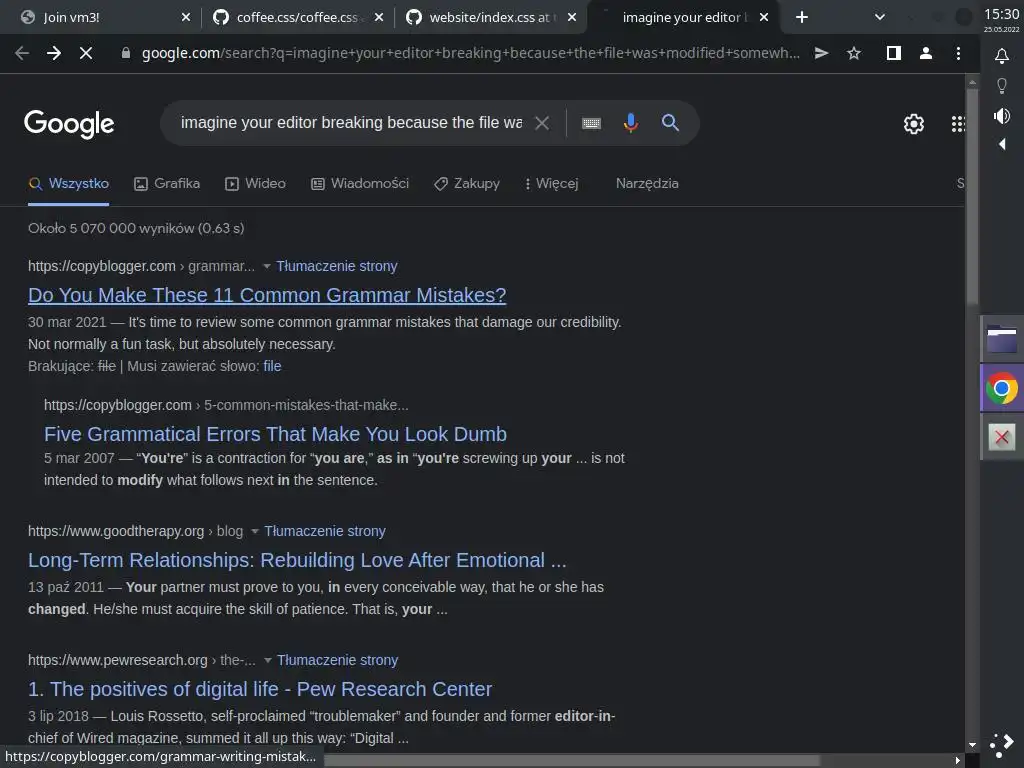
Task: Activate Chrome in the dock
Action: click(1002, 389)
